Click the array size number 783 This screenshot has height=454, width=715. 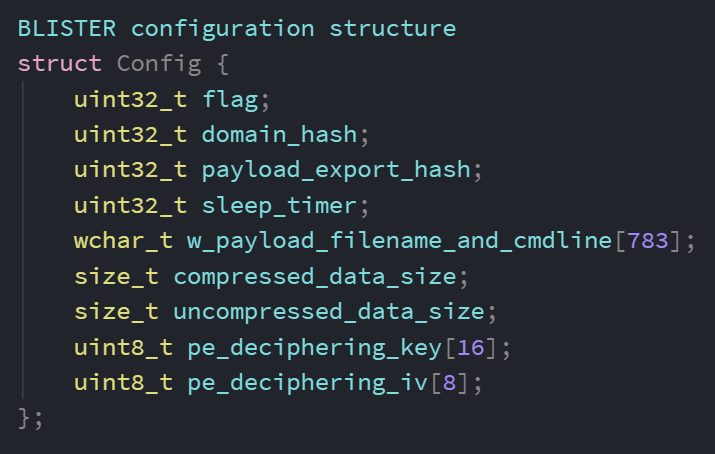pyautogui.click(x=647, y=240)
